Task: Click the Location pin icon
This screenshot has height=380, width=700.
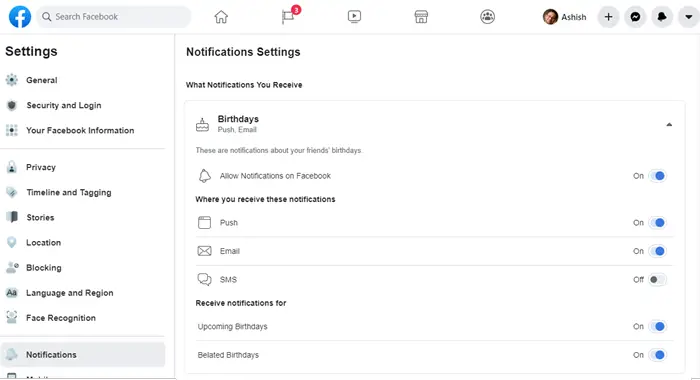Action: (x=12, y=242)
